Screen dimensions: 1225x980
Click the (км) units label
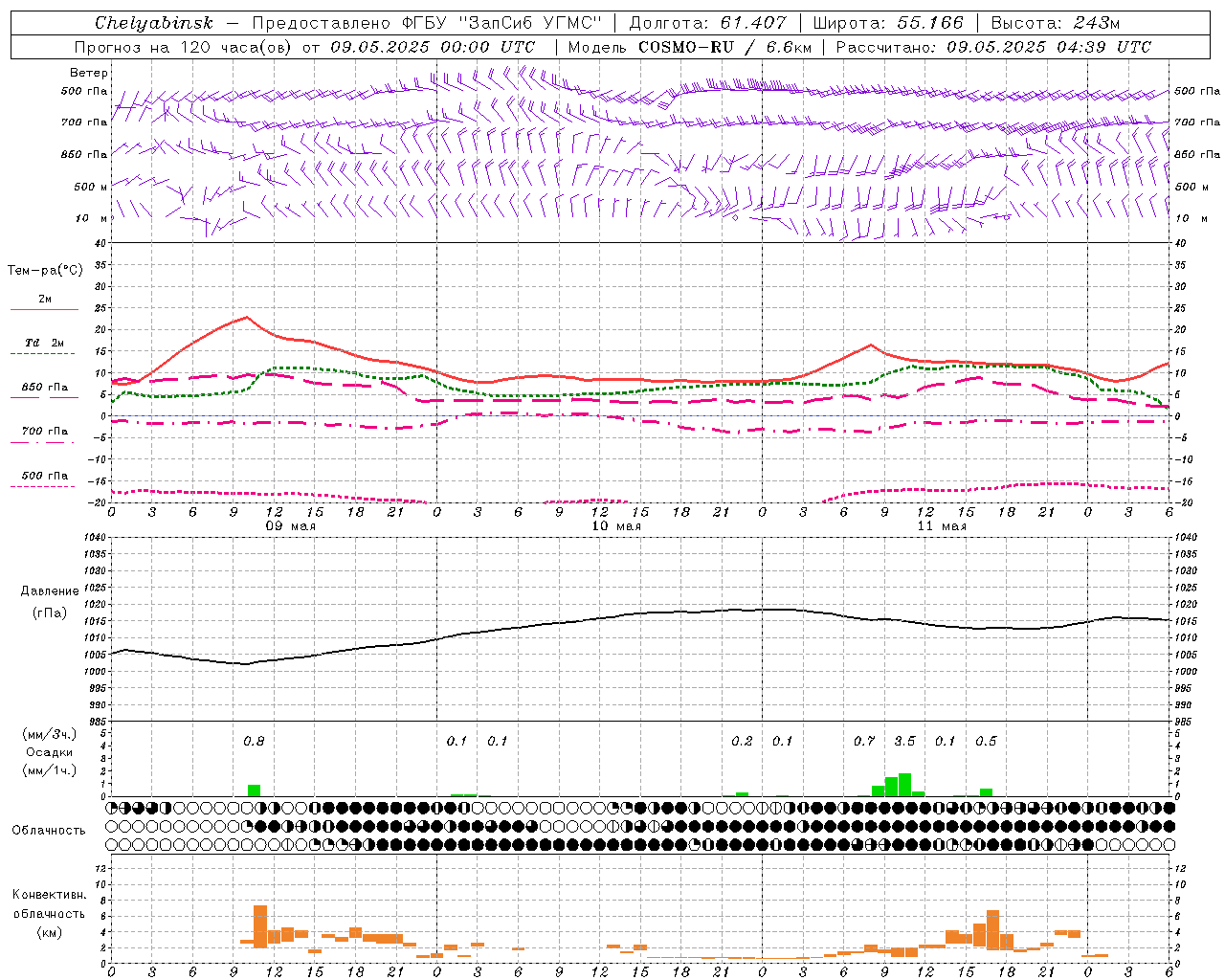coord(49,932)
